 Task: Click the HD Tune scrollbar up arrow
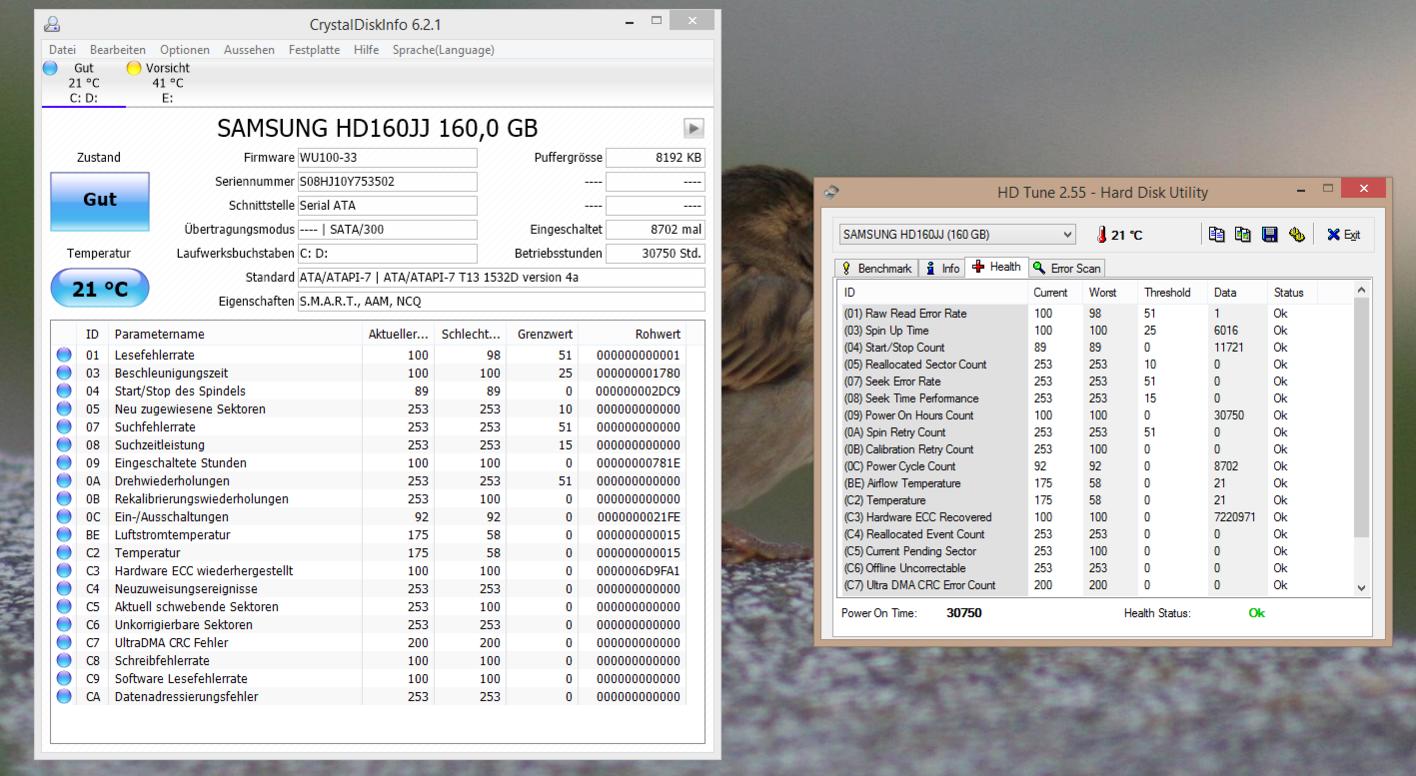(1360, 290)
